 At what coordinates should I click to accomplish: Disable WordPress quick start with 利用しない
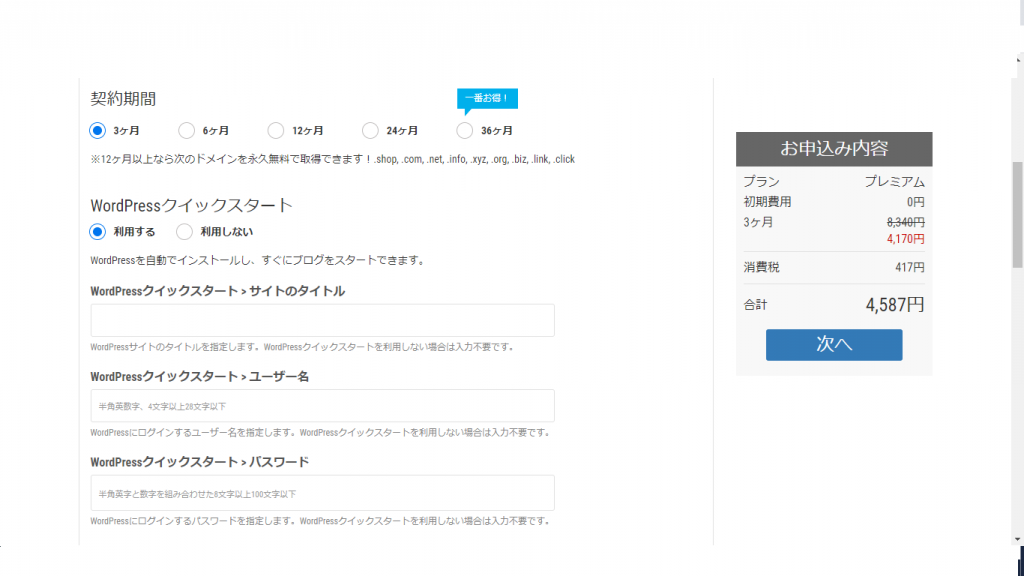[184, 232]
